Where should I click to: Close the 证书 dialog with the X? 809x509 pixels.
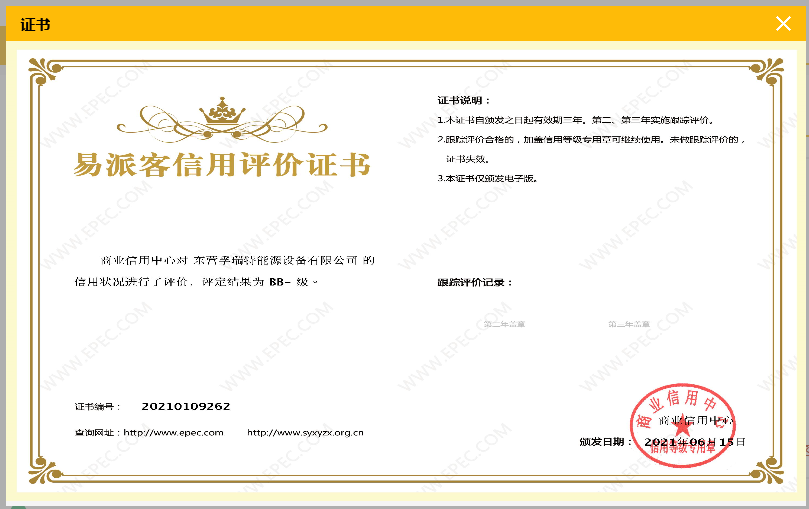tap(783, 24)
